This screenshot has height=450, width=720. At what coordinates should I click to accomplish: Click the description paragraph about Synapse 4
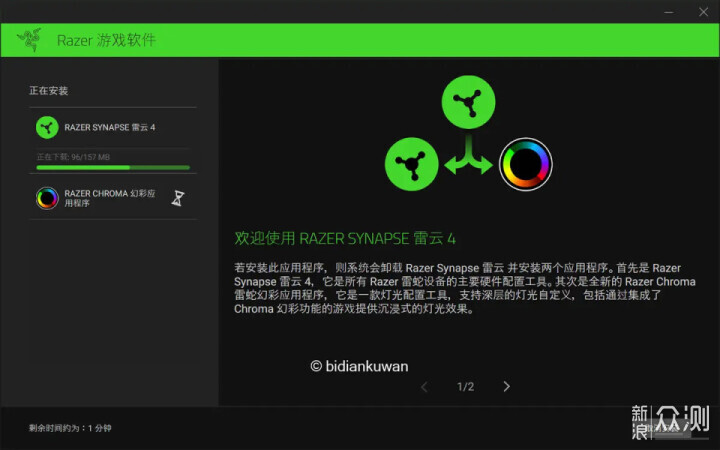tap(465, 288)
